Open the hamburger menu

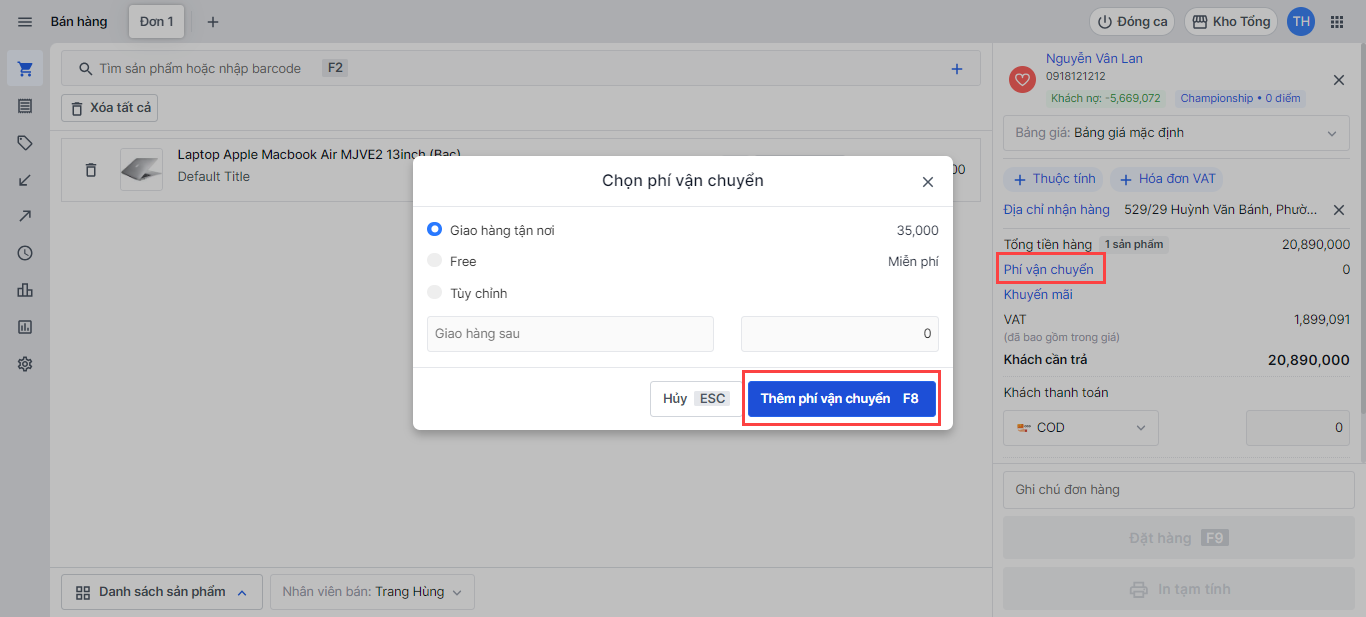tap(25, 22)
